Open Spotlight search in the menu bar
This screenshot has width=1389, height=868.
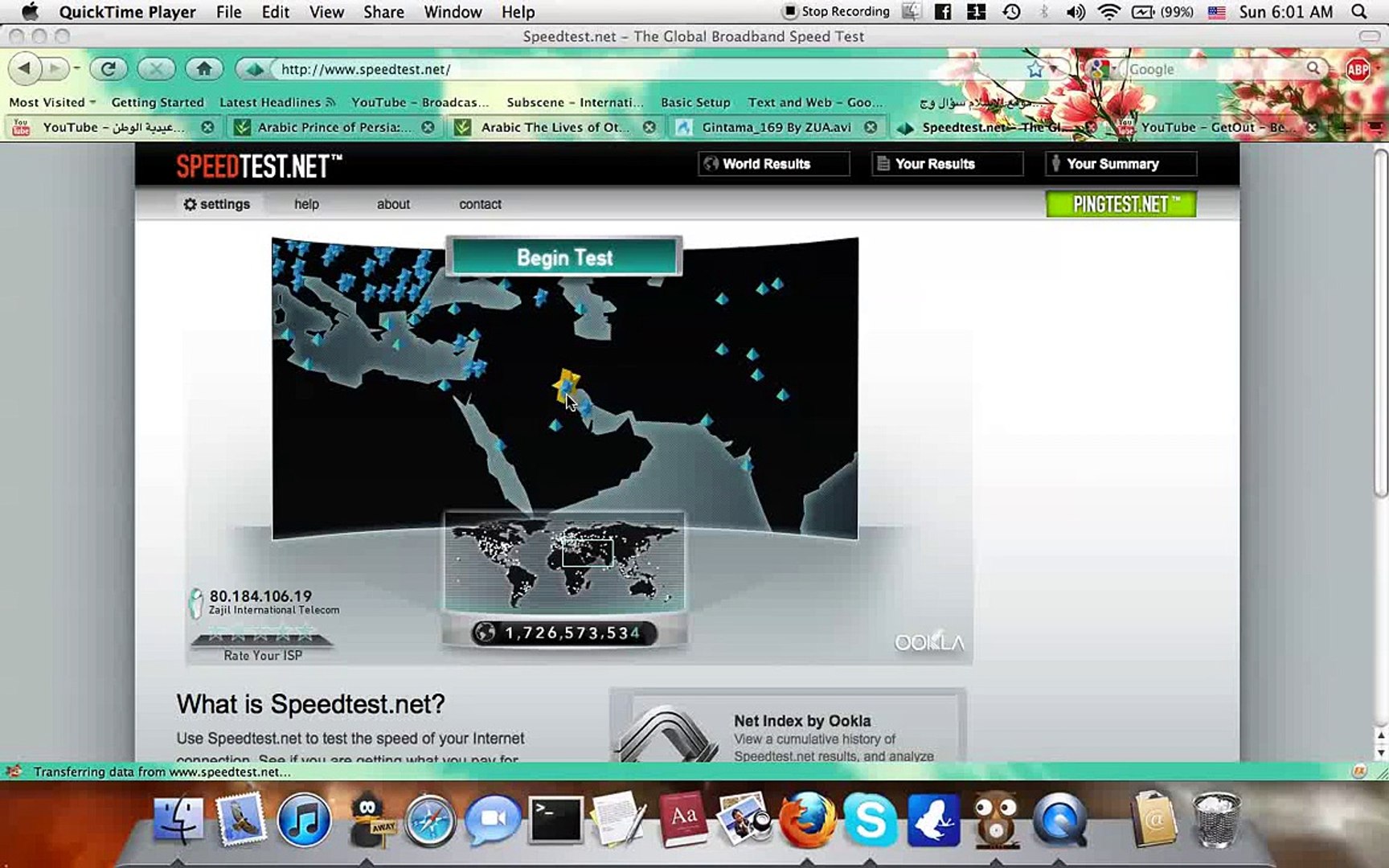pos(1359,11)
